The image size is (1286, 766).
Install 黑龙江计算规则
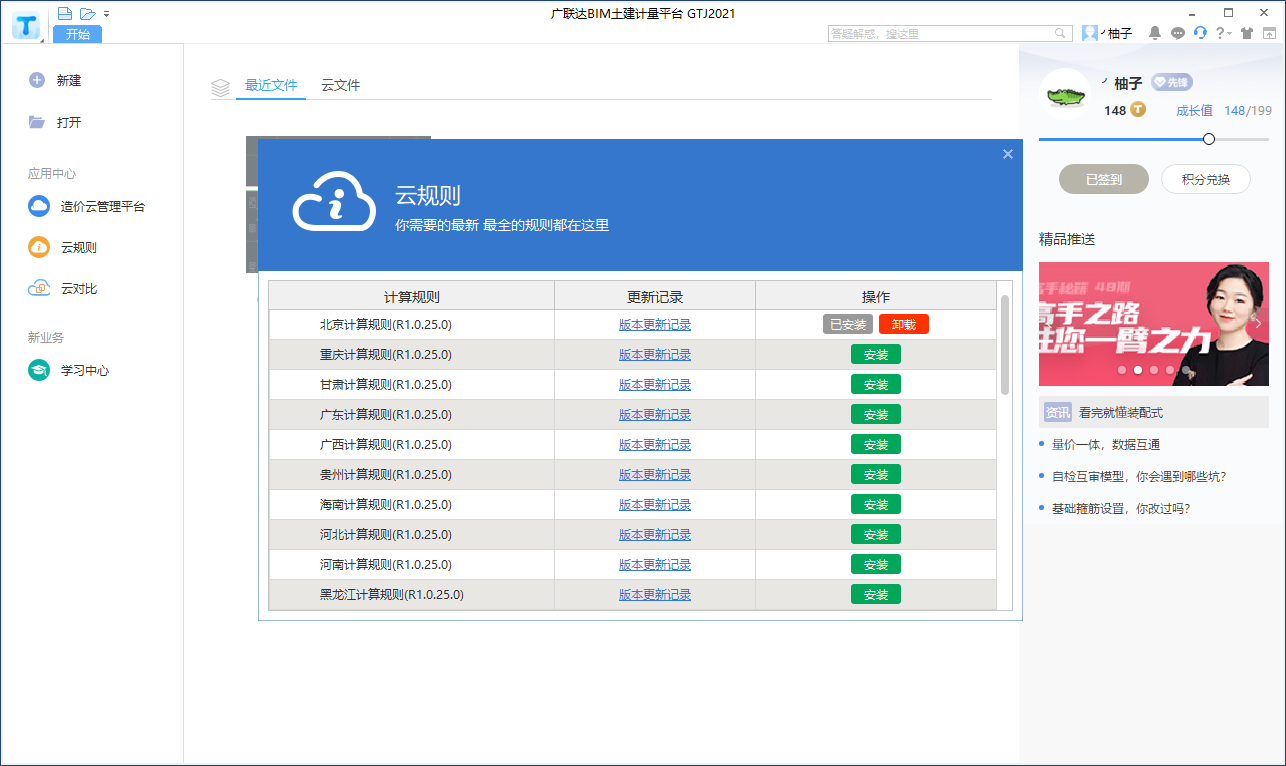[x=876, y=594]
